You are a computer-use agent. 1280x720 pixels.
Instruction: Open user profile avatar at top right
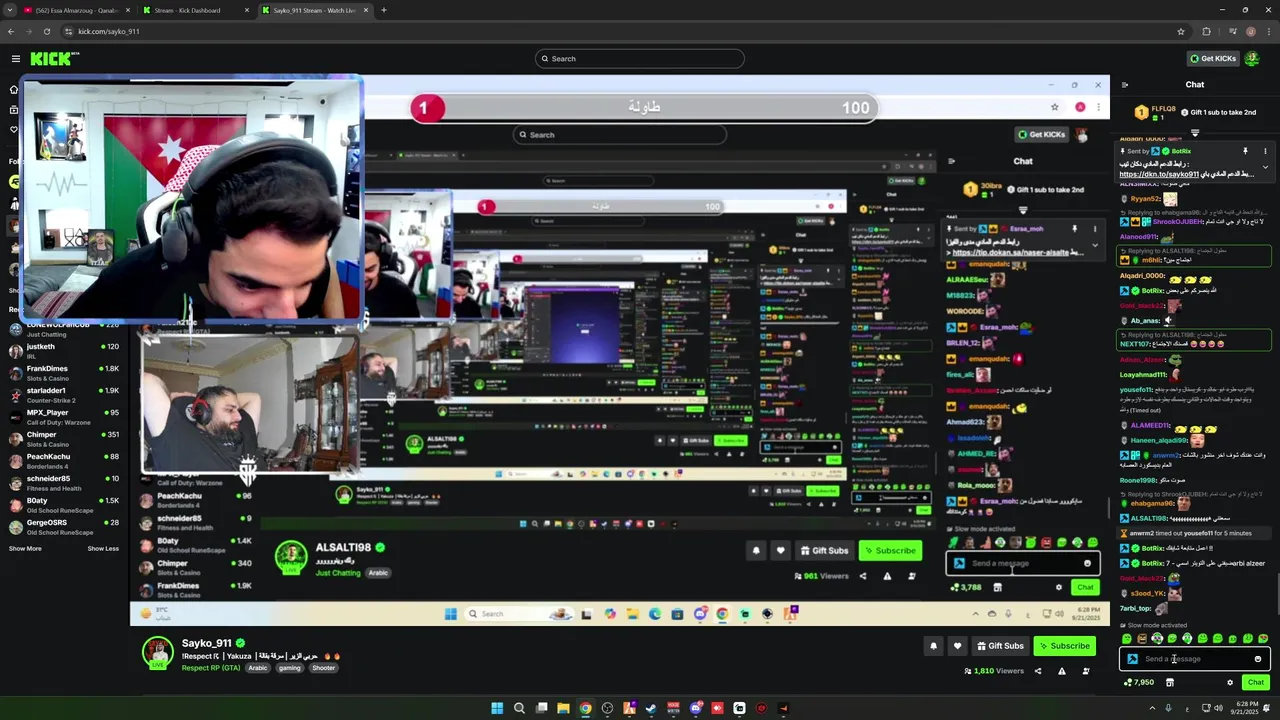[x=1251, y=59]
